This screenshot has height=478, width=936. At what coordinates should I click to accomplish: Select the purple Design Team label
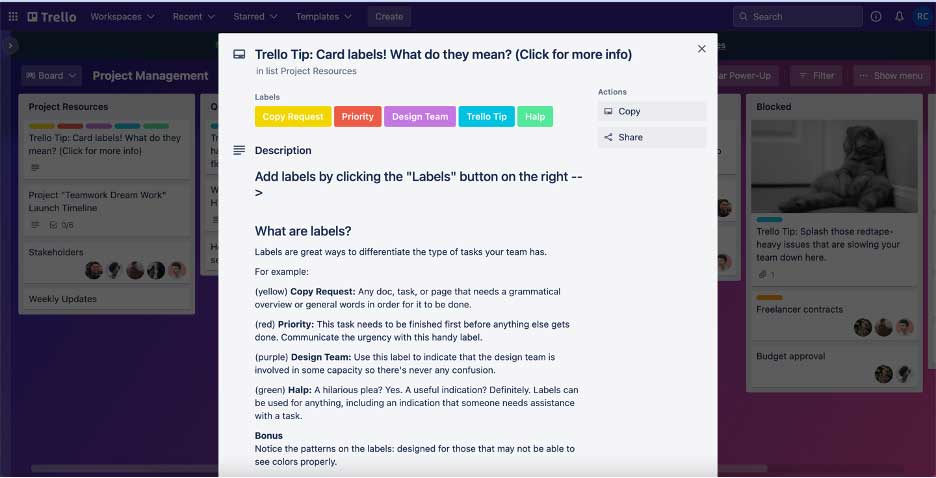(420, 116)
